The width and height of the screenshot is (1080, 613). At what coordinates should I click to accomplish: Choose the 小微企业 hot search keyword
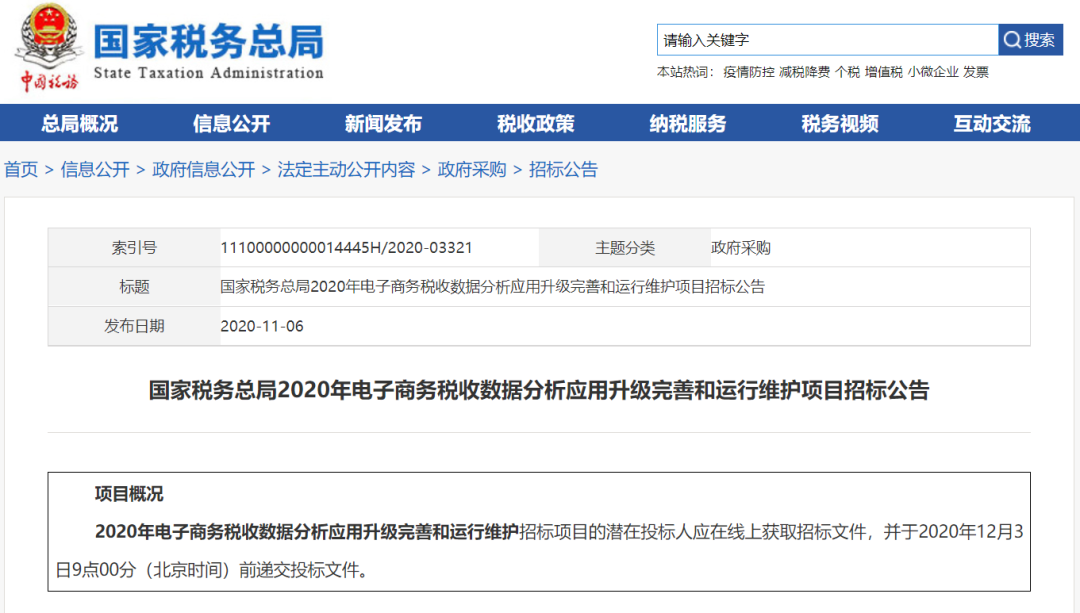(x=933, y=72)
